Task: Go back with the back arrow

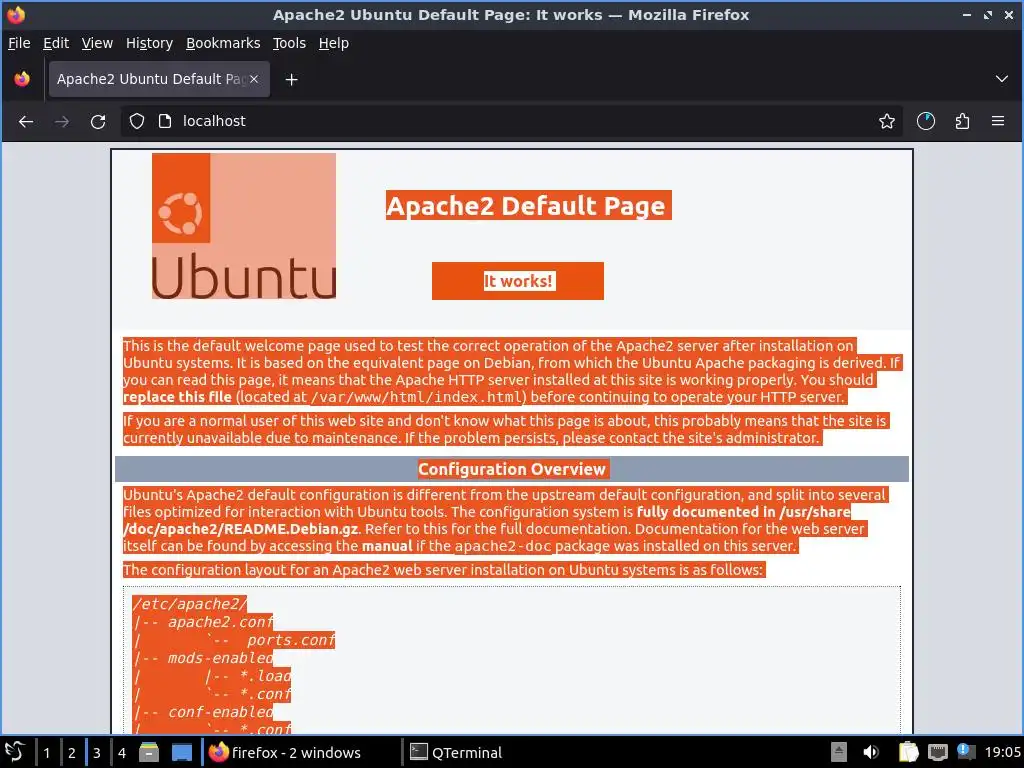Action: (x=26, y=121)
